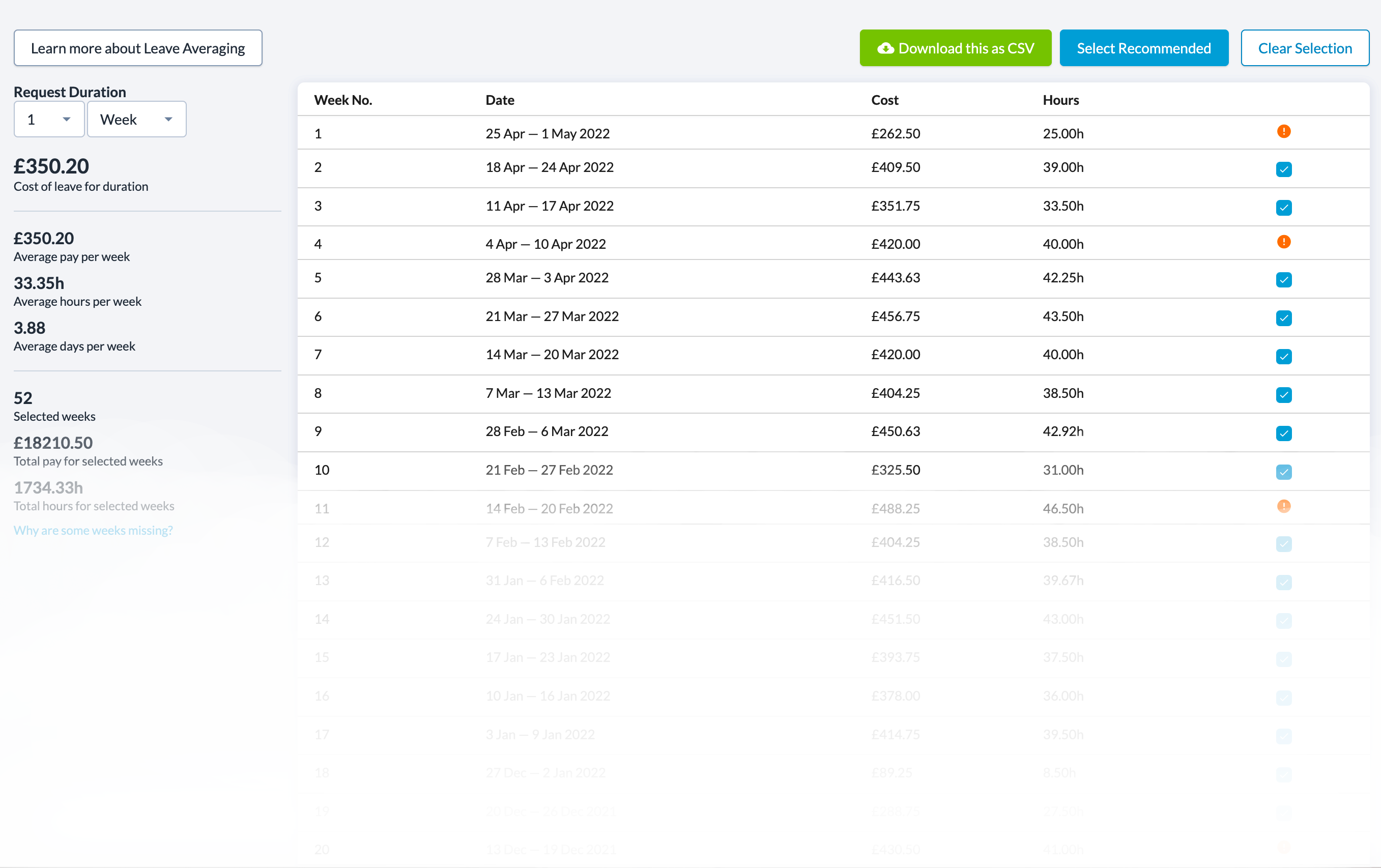Click the orange alert icon for week 4
The width and height of the screenshot is (1381, 868).
(x=1283, y=242)
